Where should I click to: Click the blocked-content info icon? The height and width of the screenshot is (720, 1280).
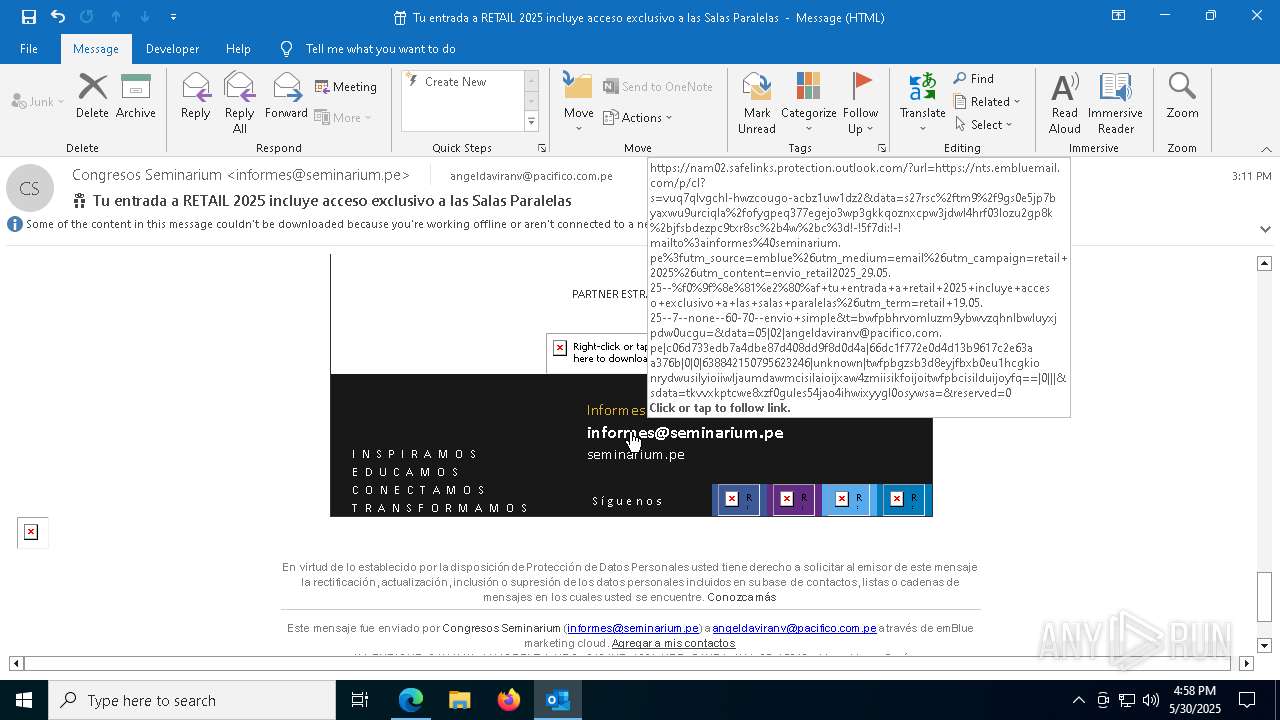(x=15, y=224)
